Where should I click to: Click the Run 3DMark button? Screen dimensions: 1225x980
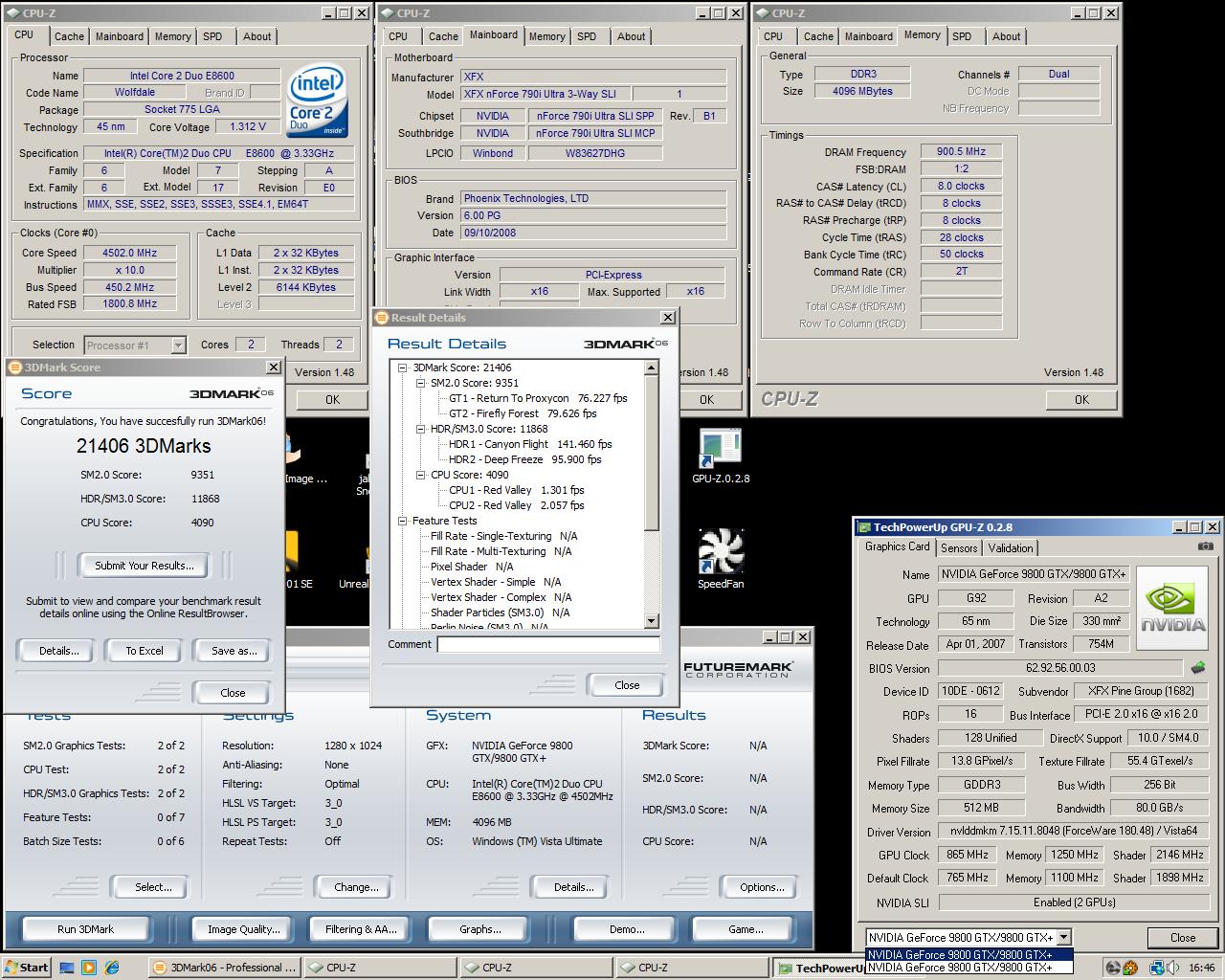pos(85,929)
